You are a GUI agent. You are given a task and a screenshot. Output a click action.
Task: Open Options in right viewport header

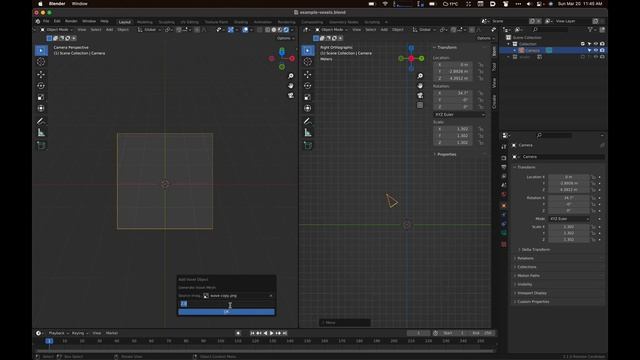click(485, 38)
